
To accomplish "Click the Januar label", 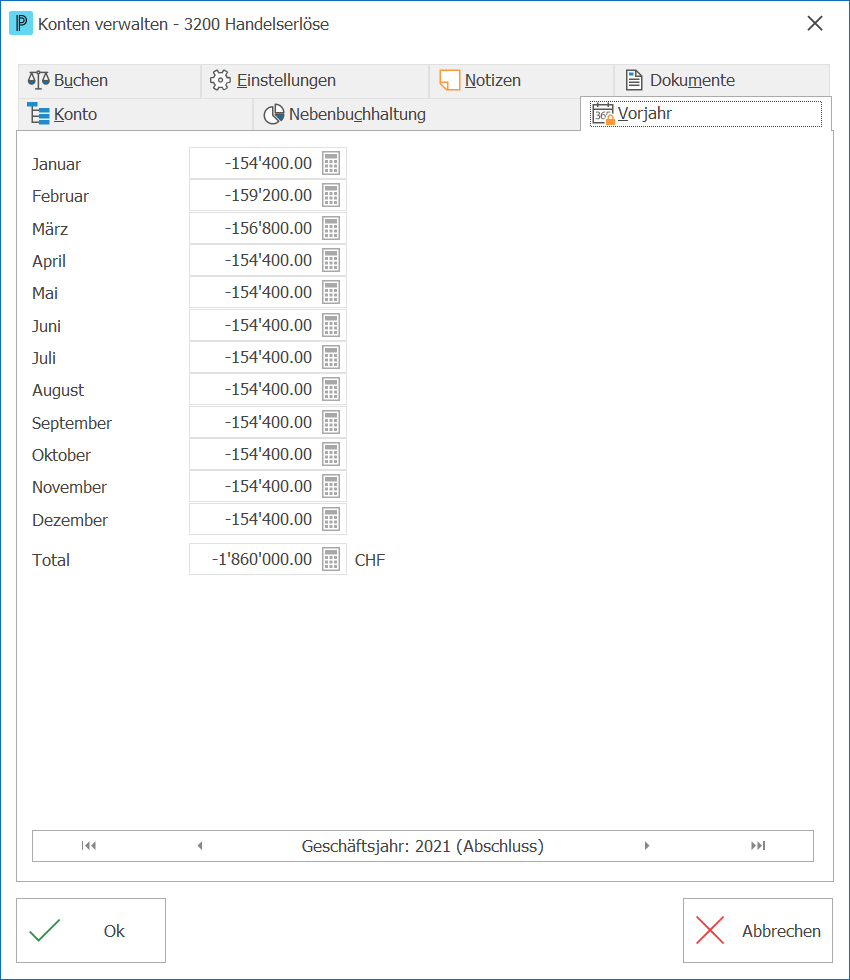I will point(56,164).
